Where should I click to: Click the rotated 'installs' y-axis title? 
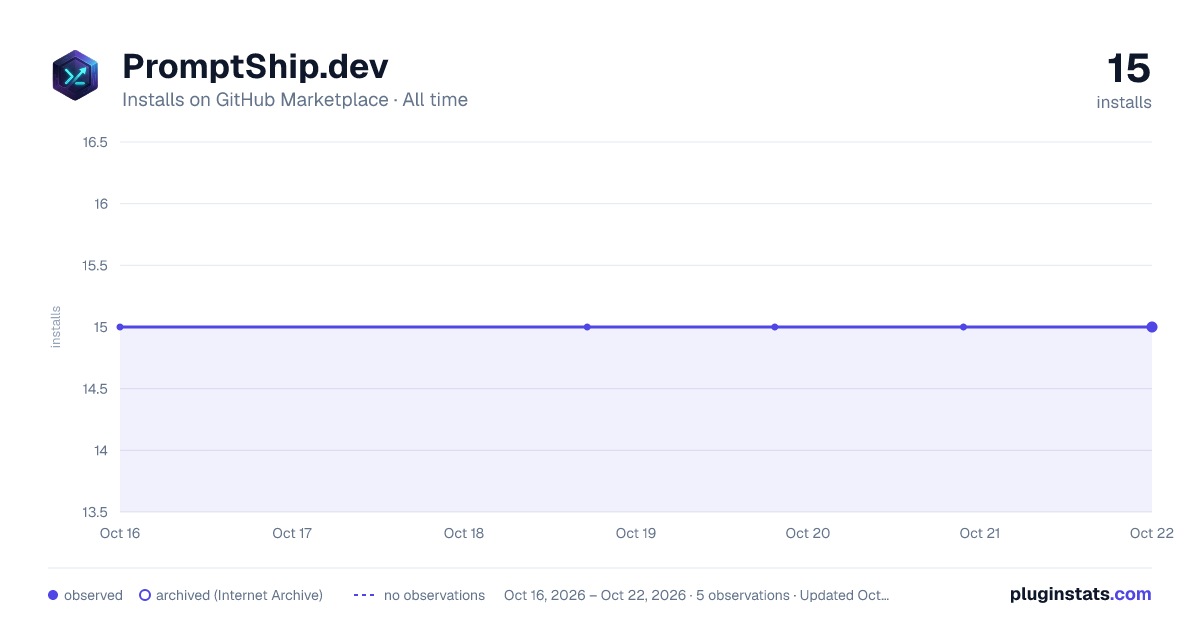[56, 327]
